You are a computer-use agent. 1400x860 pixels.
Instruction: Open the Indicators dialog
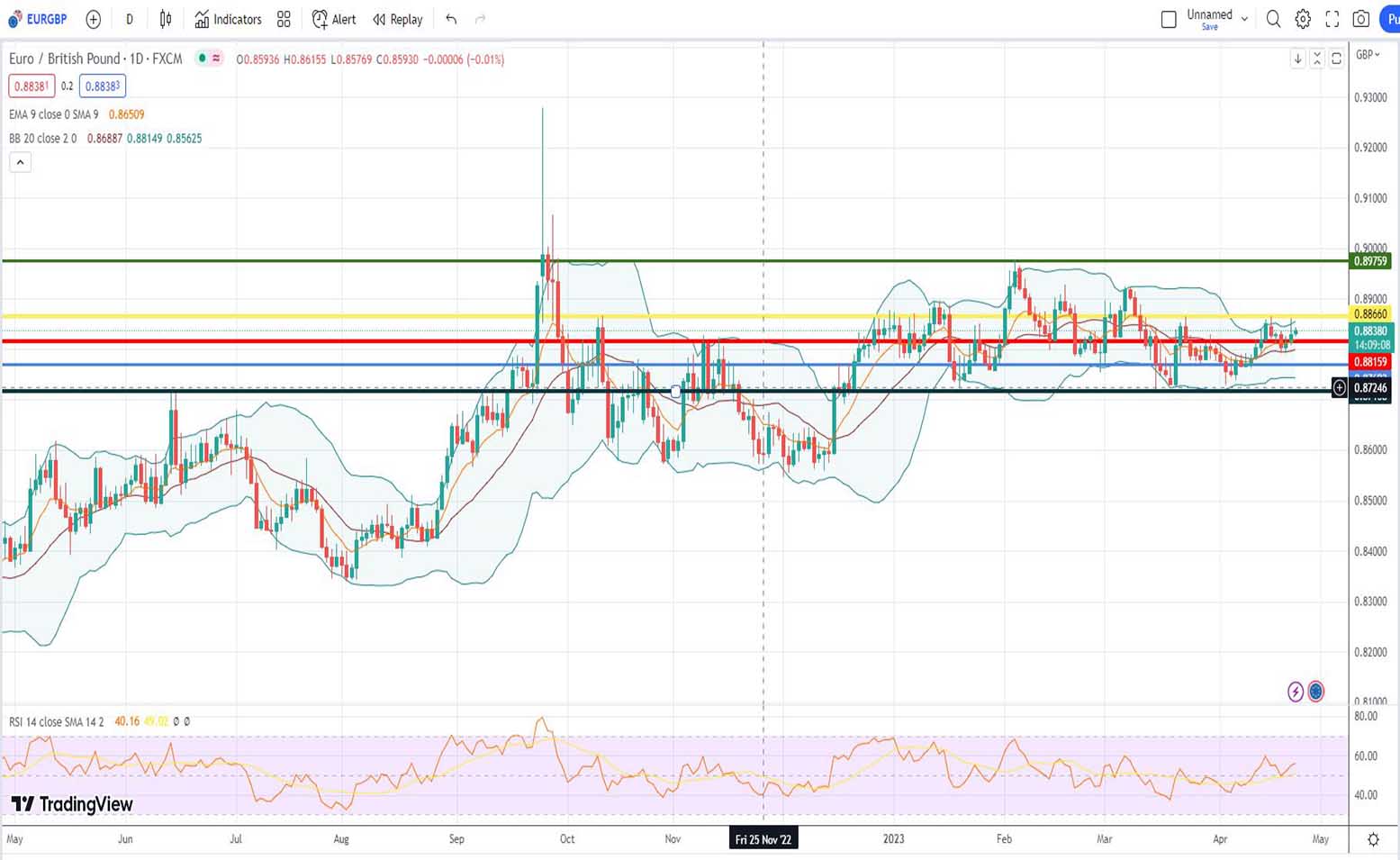(x=228, y=19)
